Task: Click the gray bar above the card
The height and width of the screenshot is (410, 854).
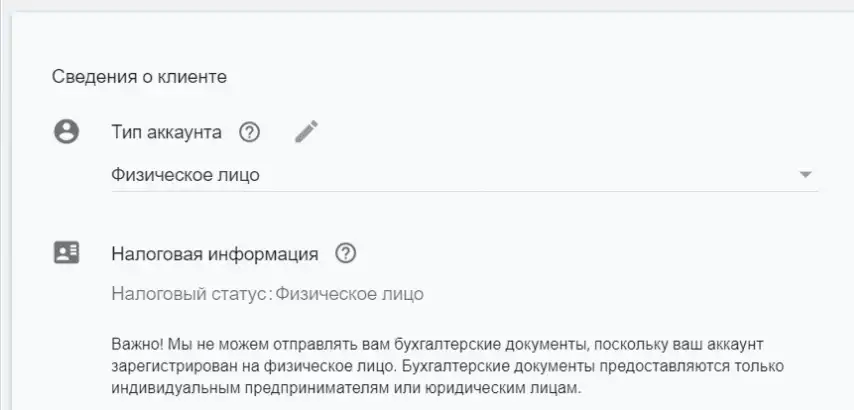Action: pyautogui.click(x=427, y=5)
